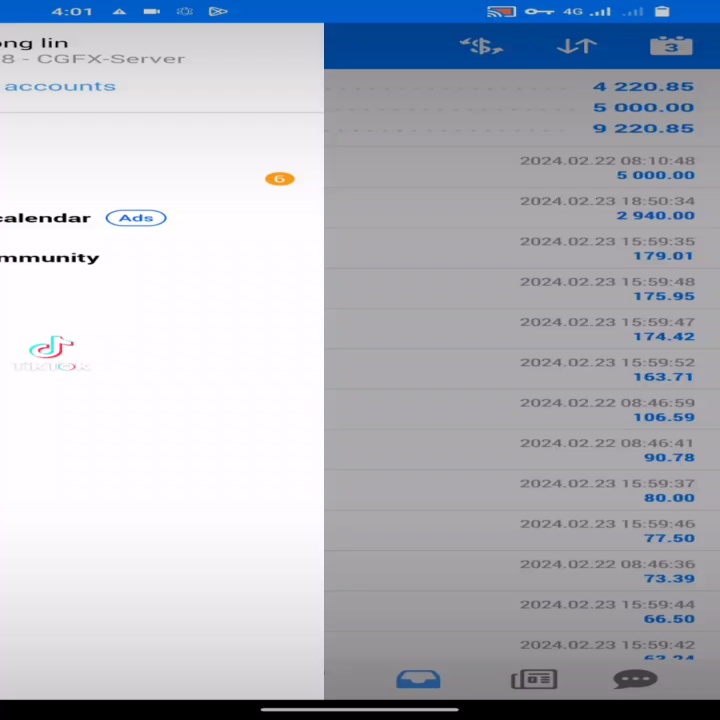The width and height of the screenshot is (720, 720).
Task: Tap the screen cast status icon
Action: pyautogui.click(x=501, y=11)
